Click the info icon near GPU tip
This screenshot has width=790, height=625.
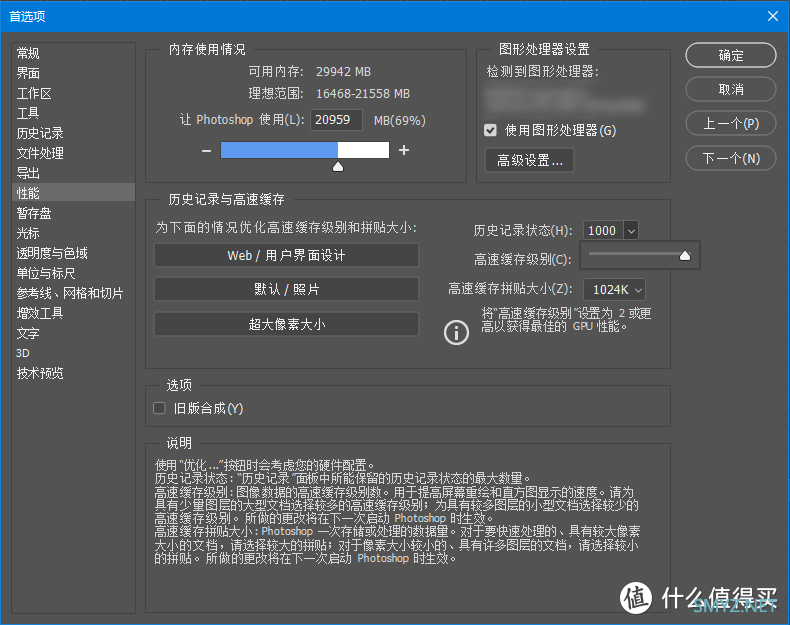[x=456, y=333]
